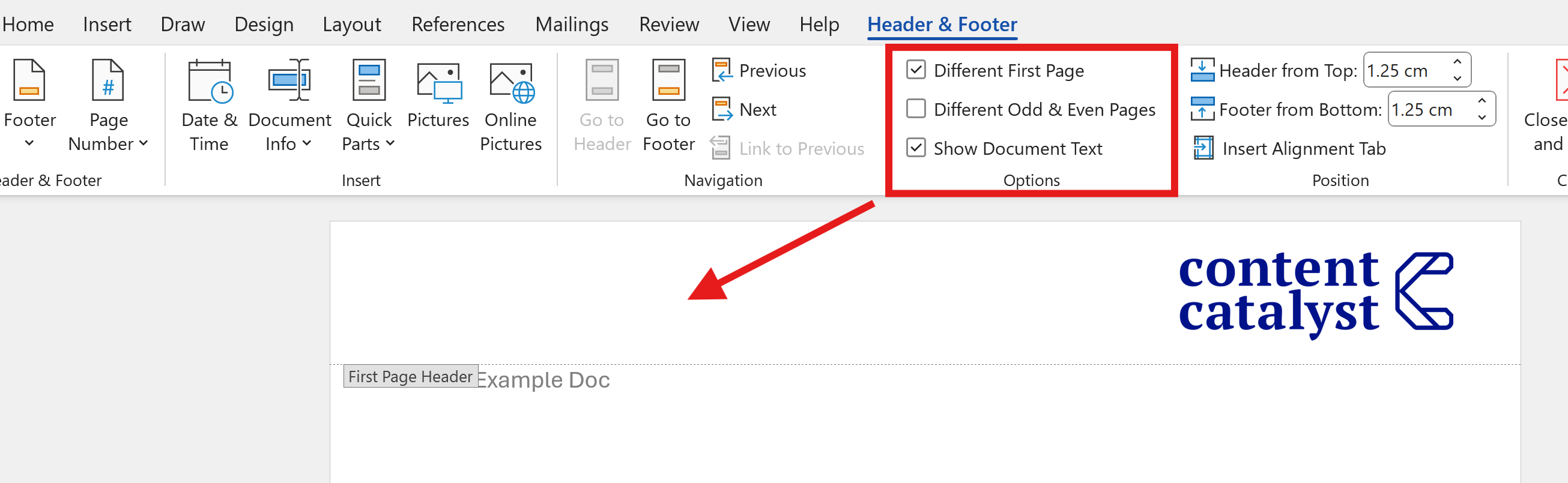Switch to the Insert tab
1568x483 pixels.
point(107,25)
